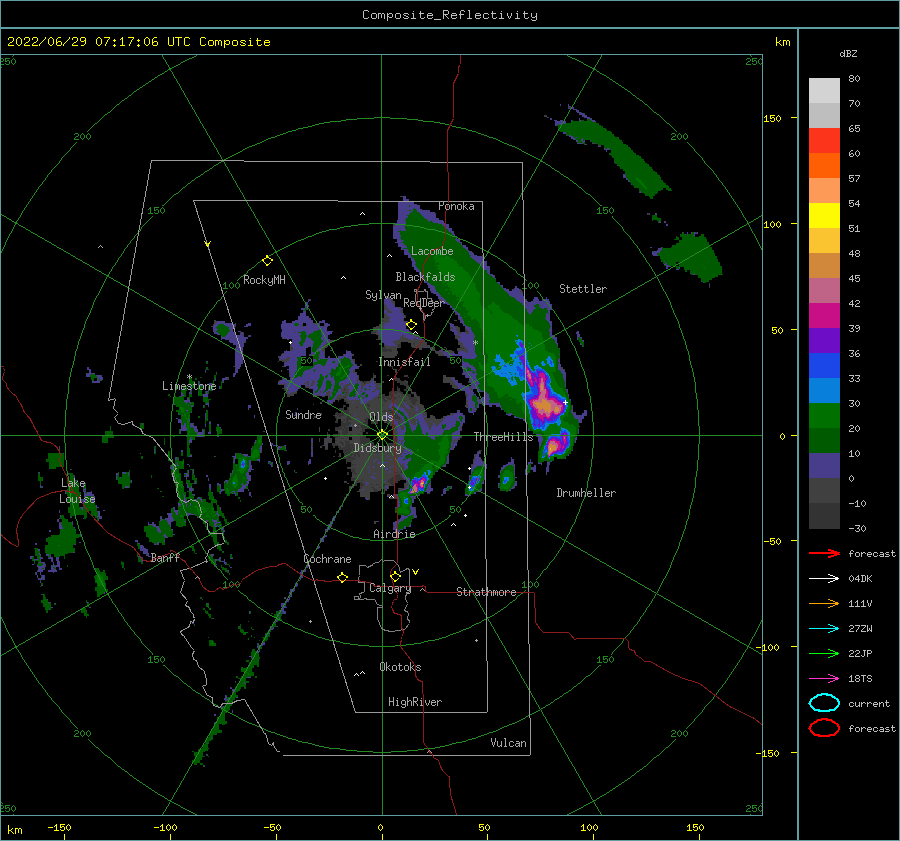Click the Strathmore city label
The height and width of the screenshot is (841, 900).
pos(487,592)
